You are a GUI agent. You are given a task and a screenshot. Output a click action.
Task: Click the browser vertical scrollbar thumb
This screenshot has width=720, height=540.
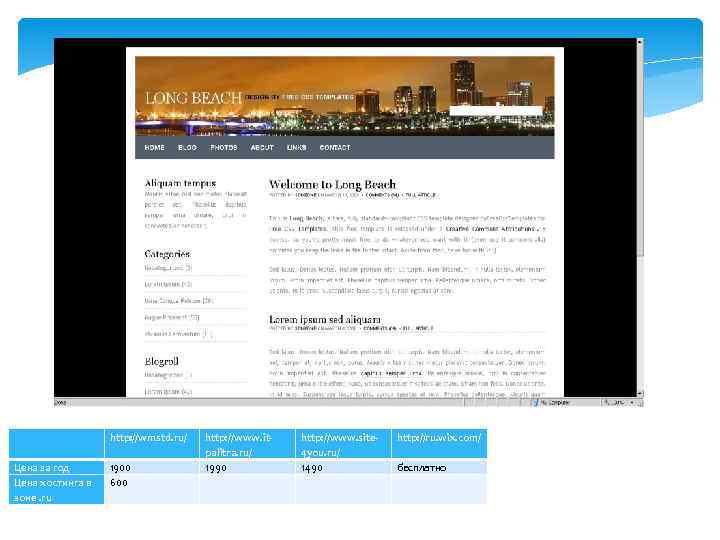[x=640, y=152]
